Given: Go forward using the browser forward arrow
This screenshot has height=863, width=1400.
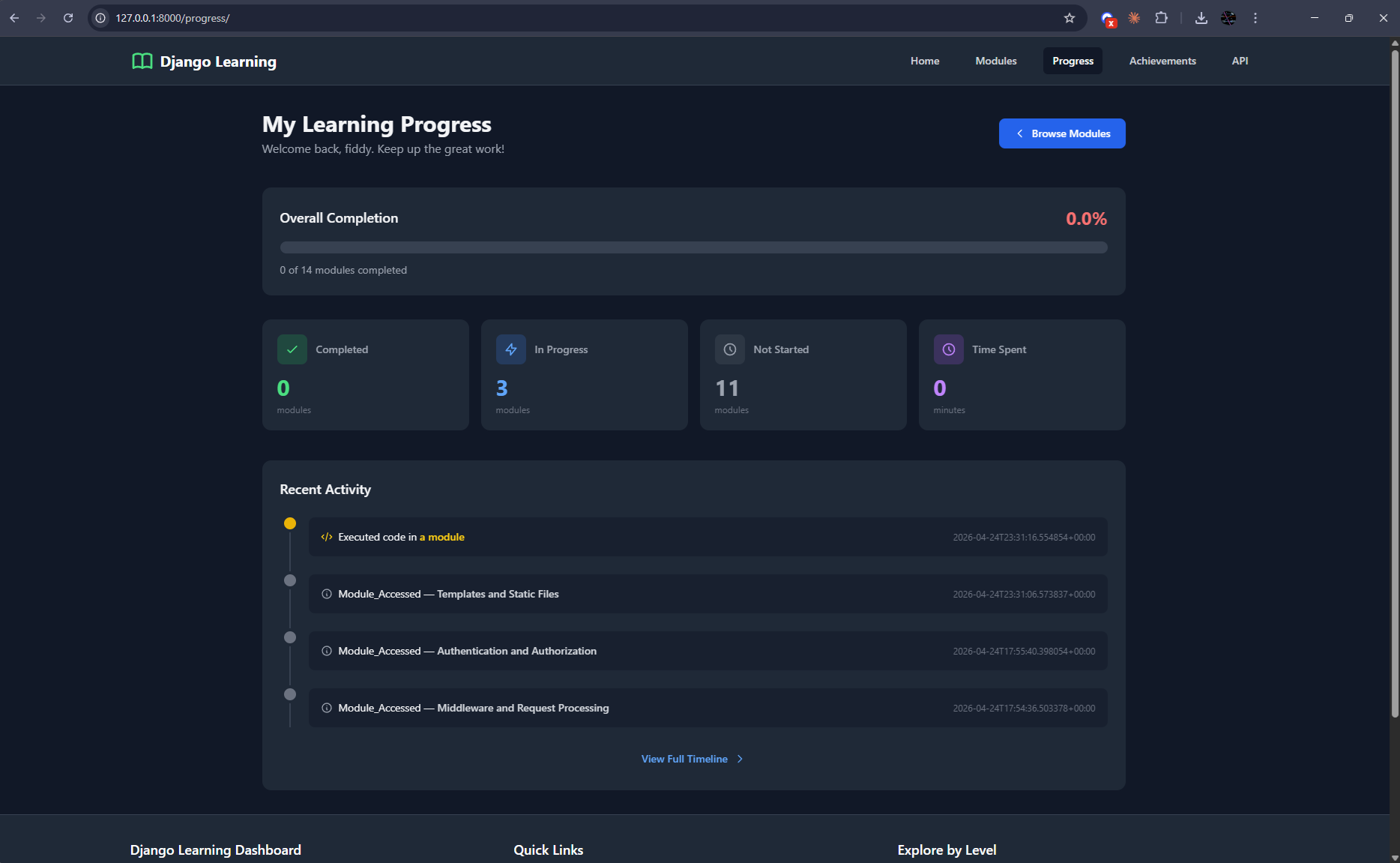Looking at the screenshot, I should coord(41,18).
